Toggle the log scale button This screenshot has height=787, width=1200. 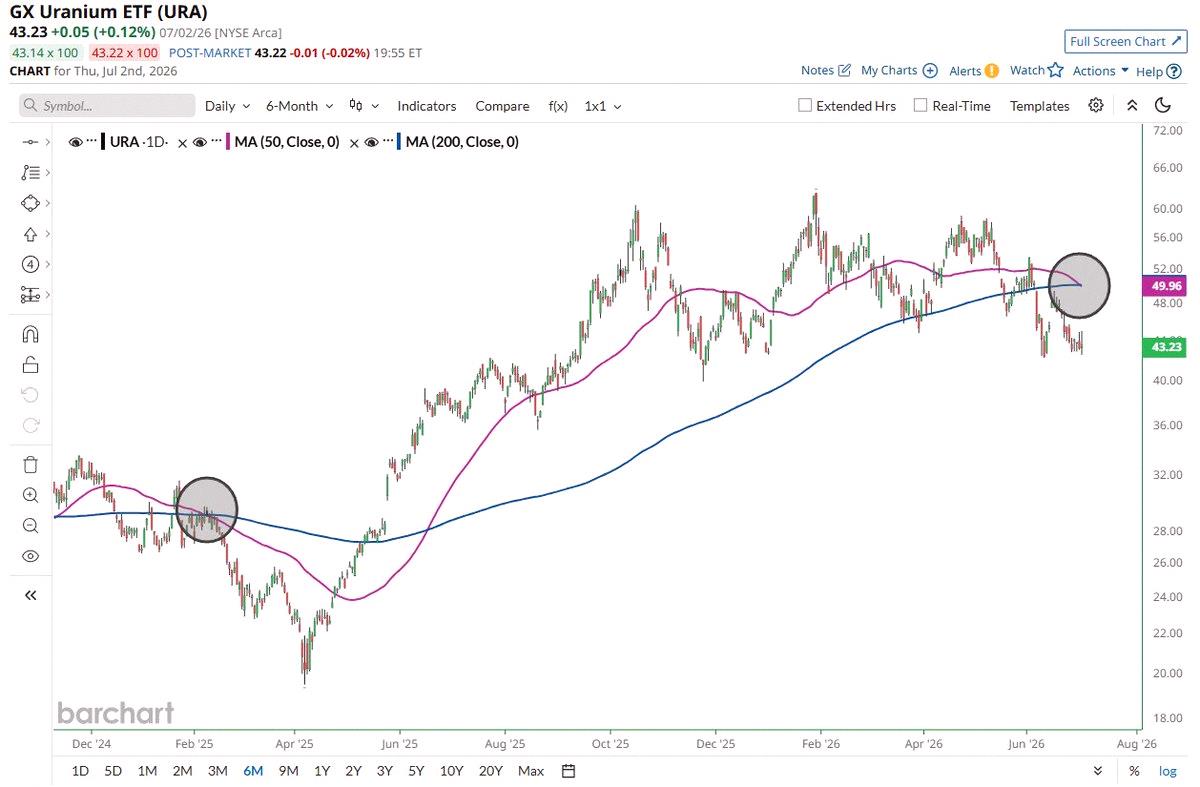(x=1167, y=771)
